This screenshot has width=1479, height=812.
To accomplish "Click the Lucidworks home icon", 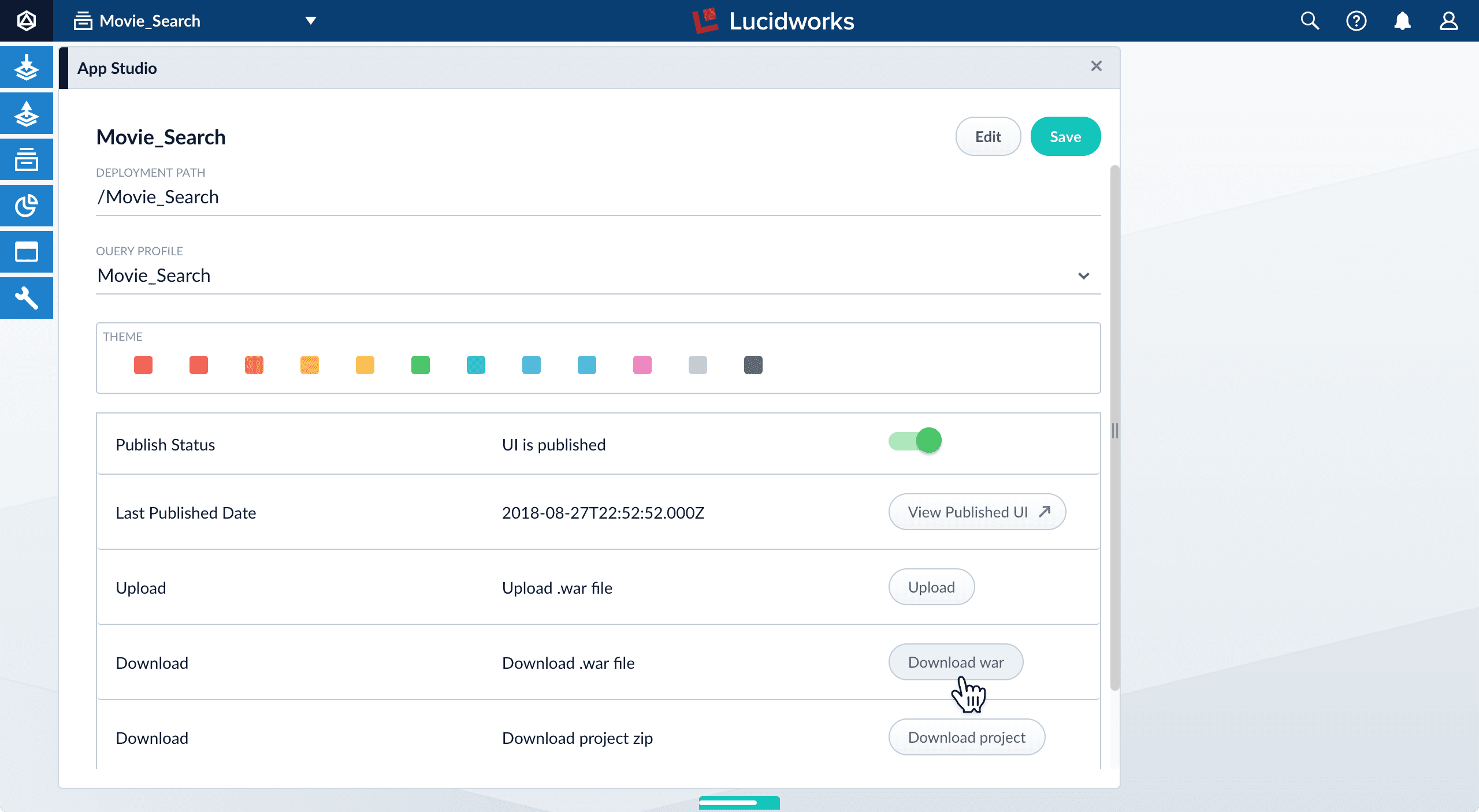I will 26,20.
